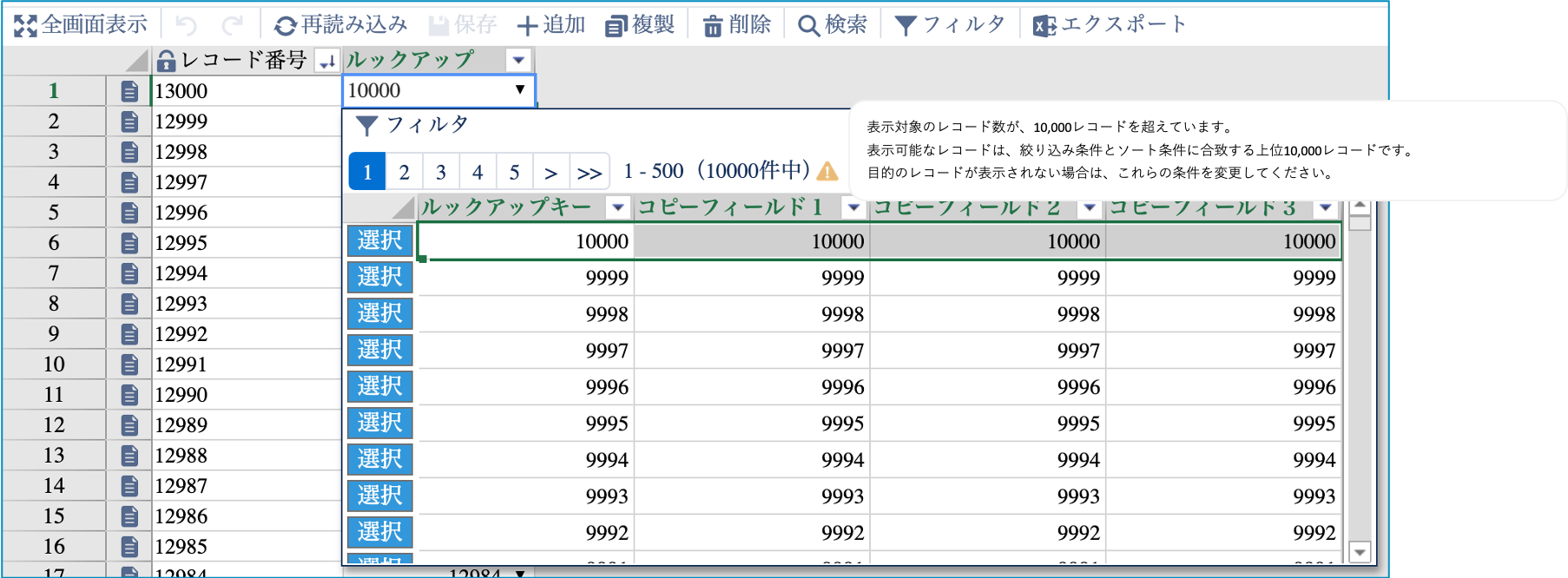
Task: Open the lookup cell dropdown showing 10000
Action: [519, 90]
